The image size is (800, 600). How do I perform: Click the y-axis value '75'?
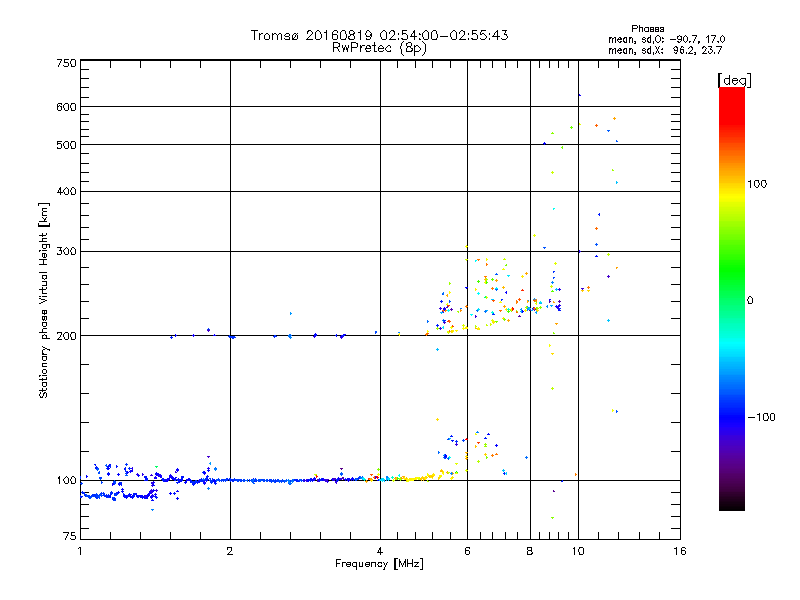click(x=70, y=536)
